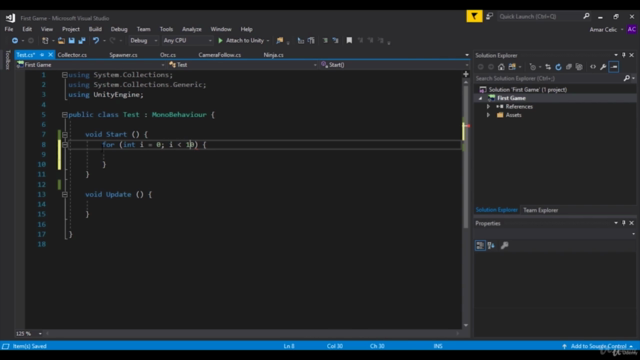Viewport: 640px width, 360px height.
Task: Click the New Project toolbar icon
Action: [x=45, y=40]
